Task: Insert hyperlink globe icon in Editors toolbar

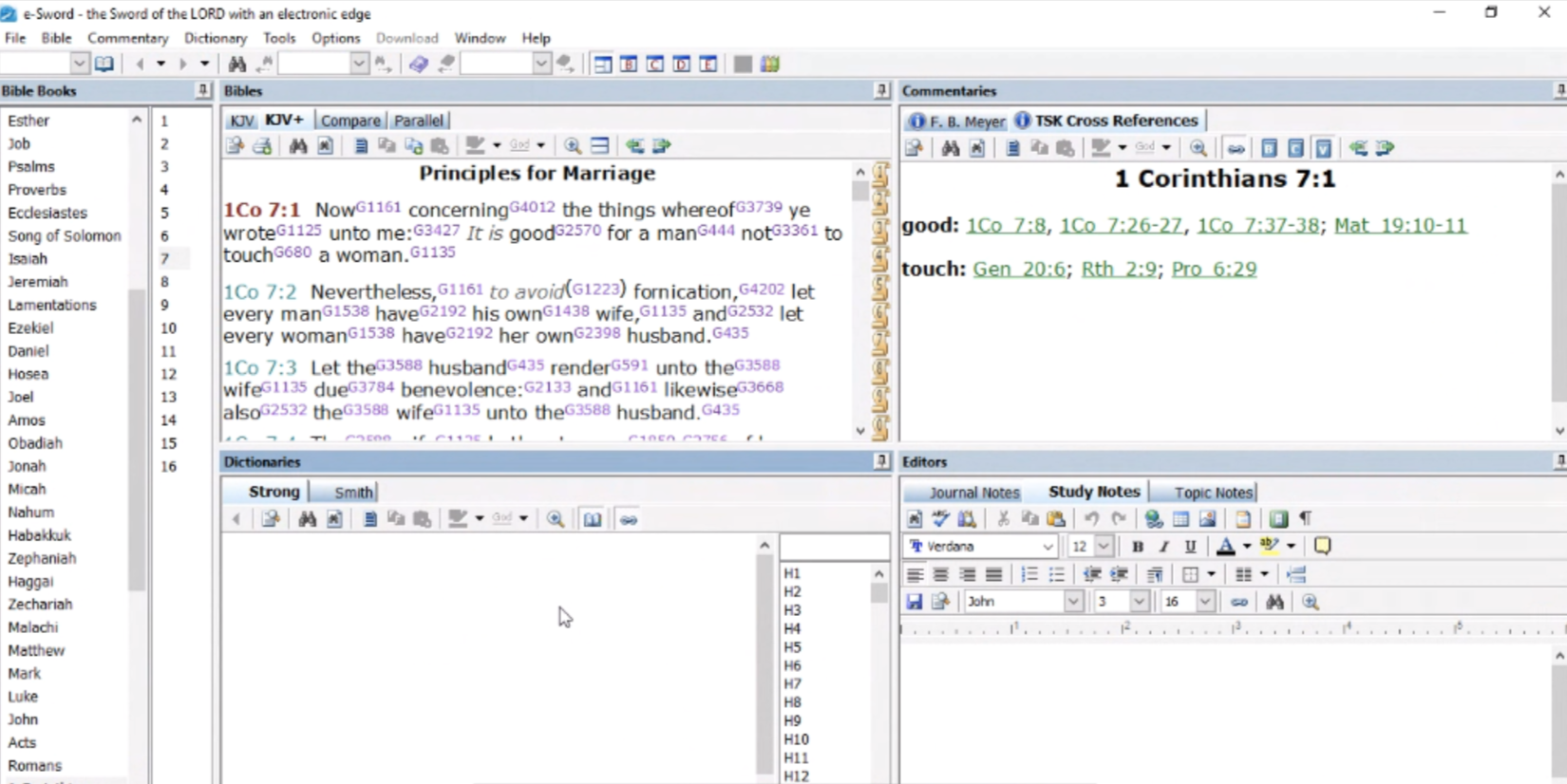Action: (1154, 518)
